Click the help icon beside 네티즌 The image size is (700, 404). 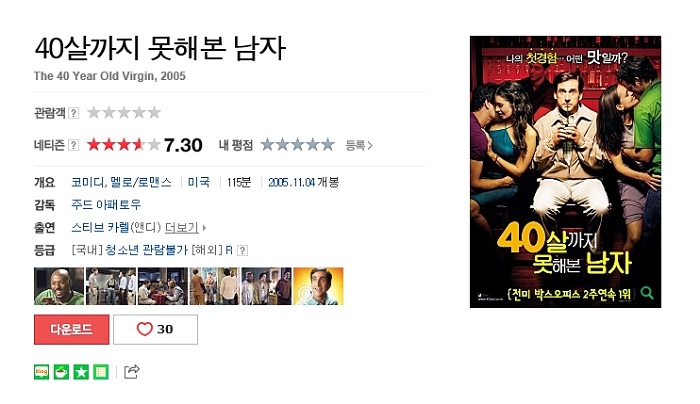click(74, 145)
